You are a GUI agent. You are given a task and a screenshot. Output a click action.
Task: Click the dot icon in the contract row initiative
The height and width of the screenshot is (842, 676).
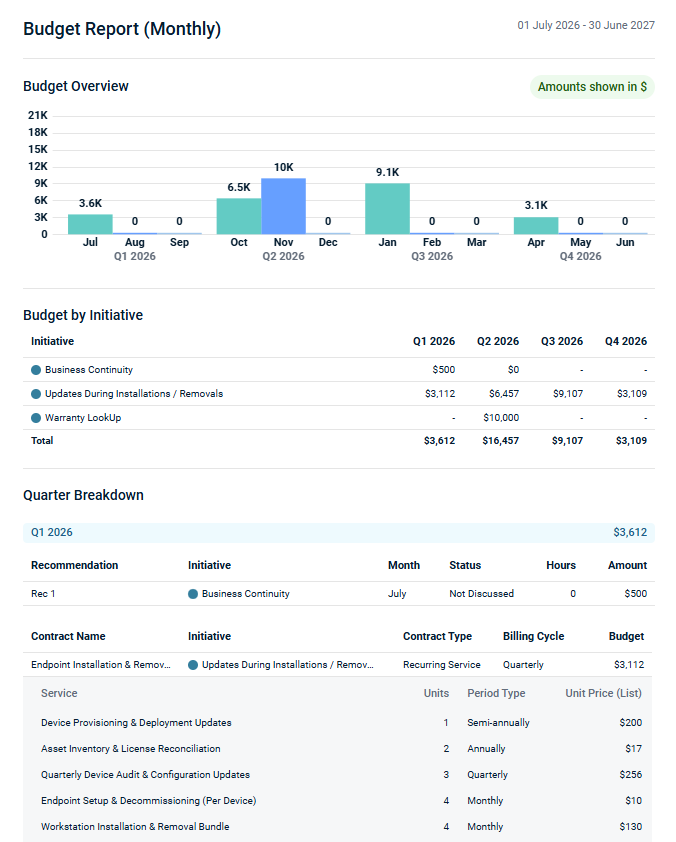[x=193, y=665]
